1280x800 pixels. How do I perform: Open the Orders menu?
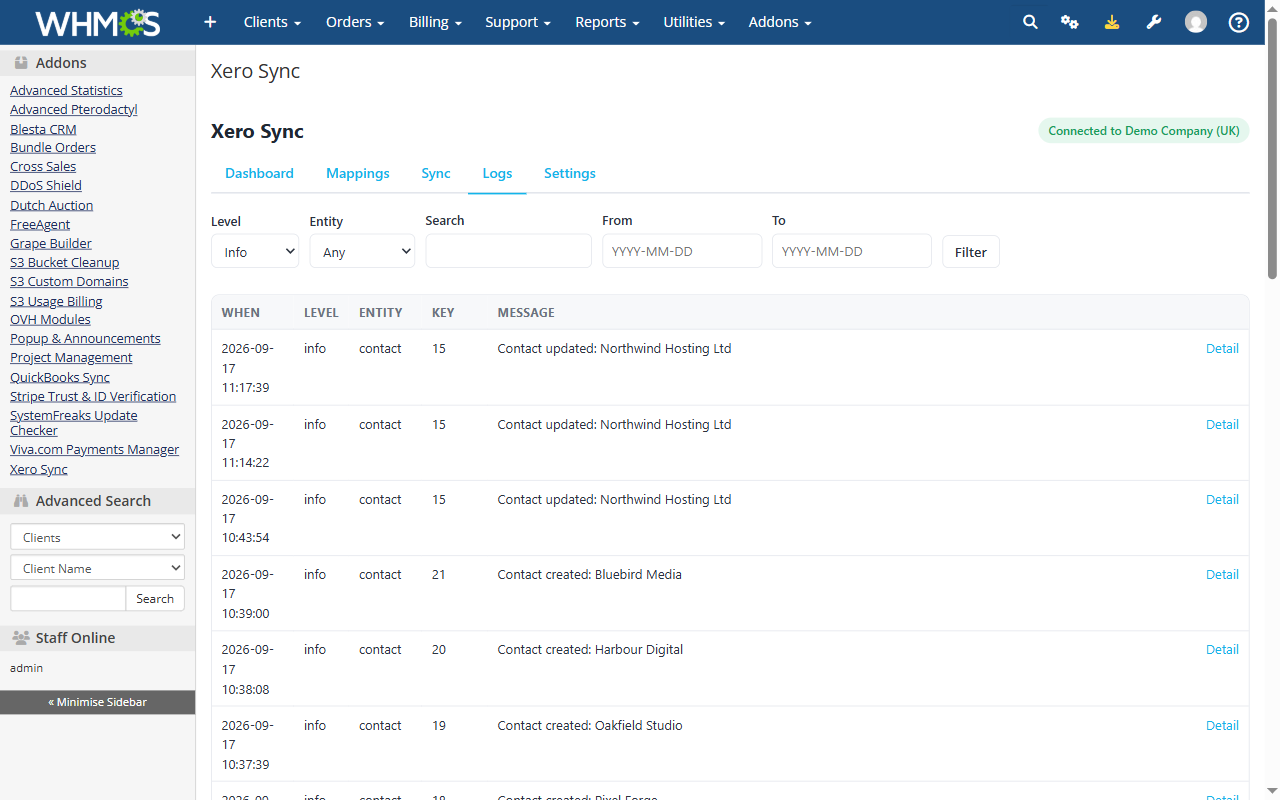coord(355,22)
